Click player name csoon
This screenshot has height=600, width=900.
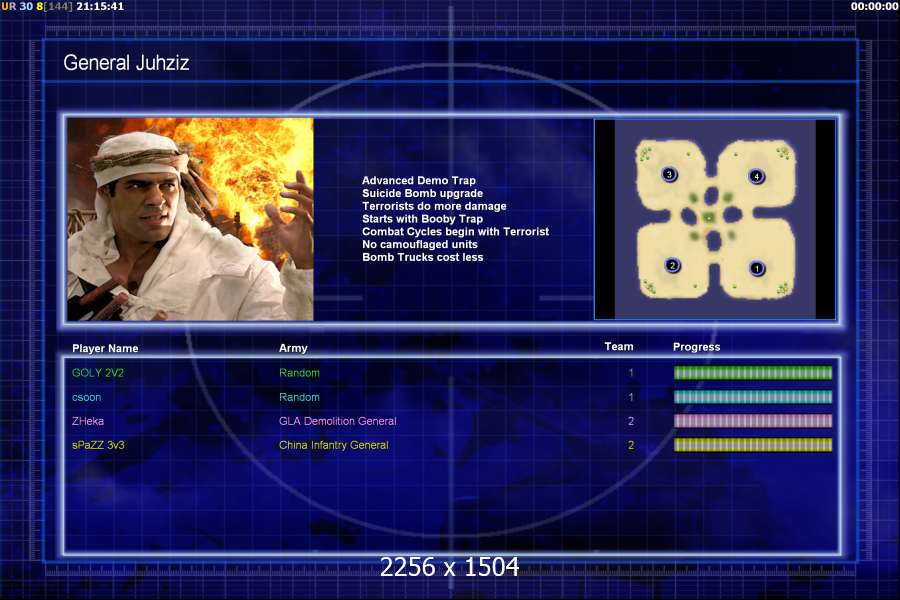pos(87,397)
